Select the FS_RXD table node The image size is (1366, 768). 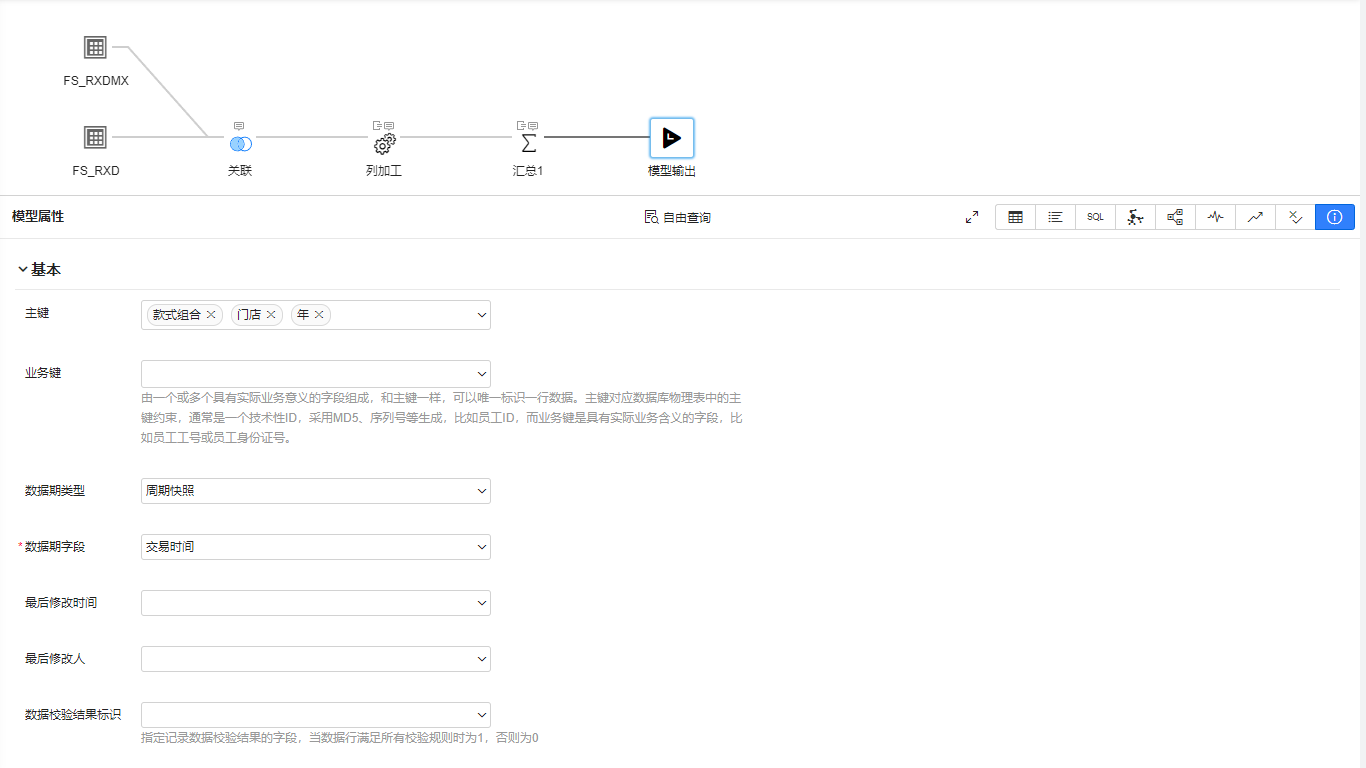[x=95, y=137]
